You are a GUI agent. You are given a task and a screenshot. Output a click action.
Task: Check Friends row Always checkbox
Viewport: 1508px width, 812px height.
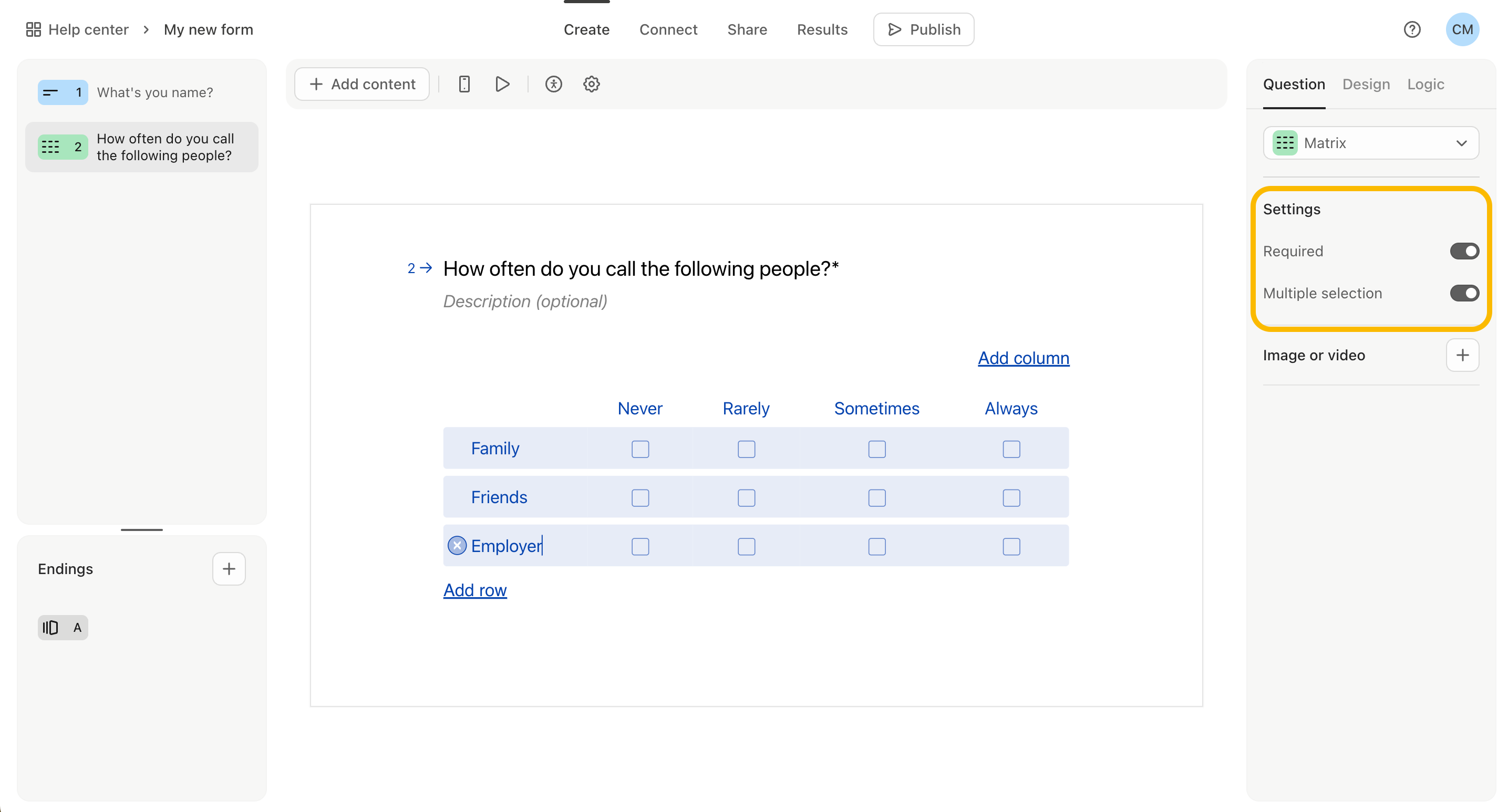tap(1011, 498)
